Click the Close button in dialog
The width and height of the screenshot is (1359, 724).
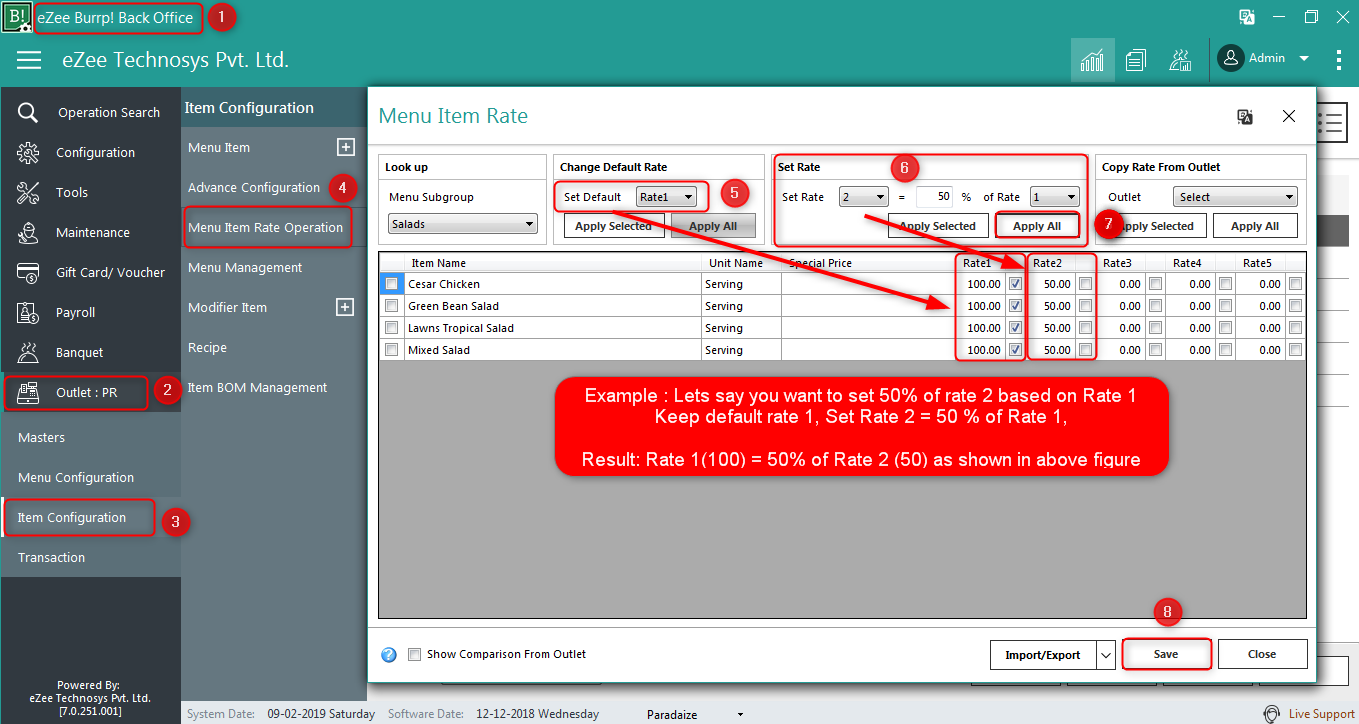click(1262, 655)
